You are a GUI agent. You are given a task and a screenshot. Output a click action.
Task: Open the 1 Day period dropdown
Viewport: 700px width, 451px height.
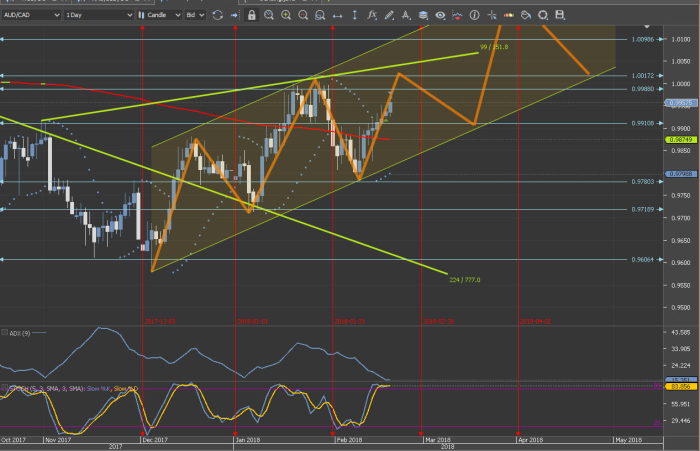point(99,15)
